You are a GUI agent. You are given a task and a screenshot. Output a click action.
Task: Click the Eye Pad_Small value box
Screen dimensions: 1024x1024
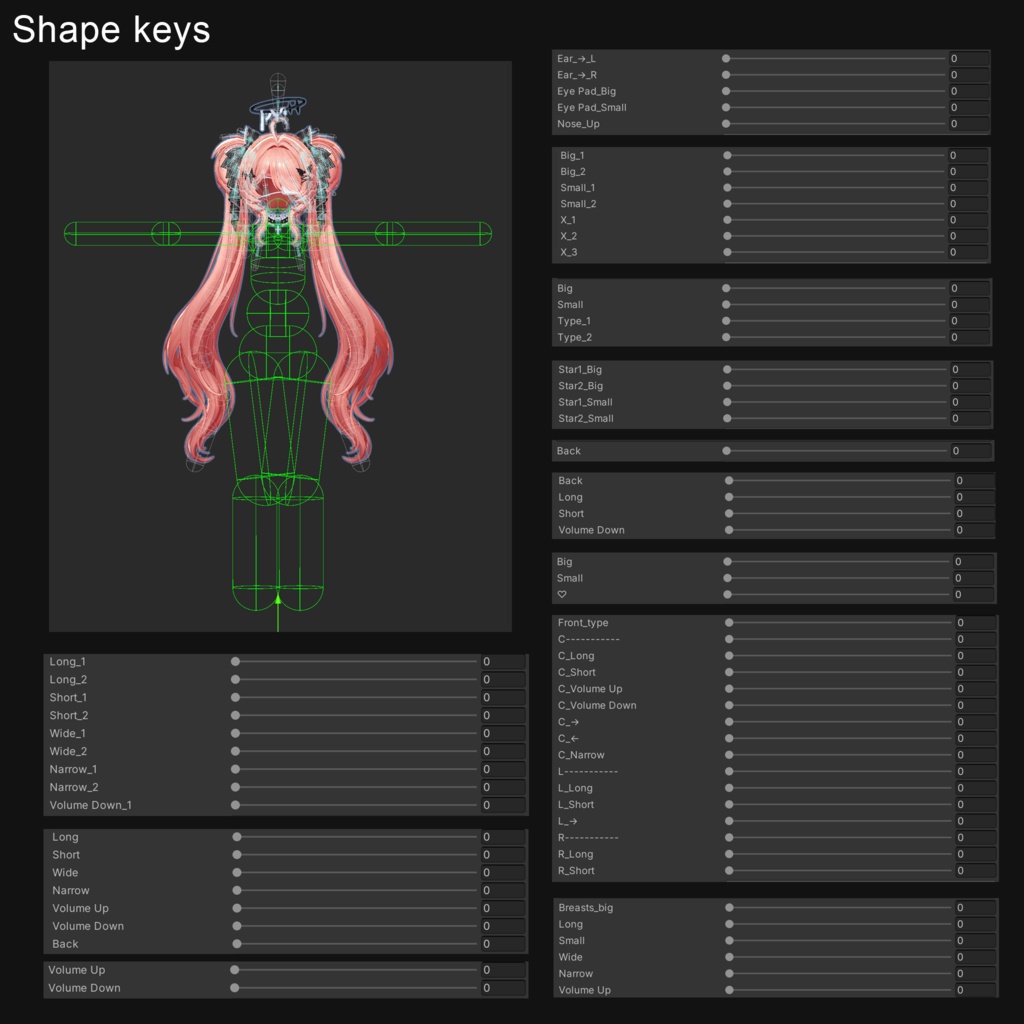click(968, 108)
